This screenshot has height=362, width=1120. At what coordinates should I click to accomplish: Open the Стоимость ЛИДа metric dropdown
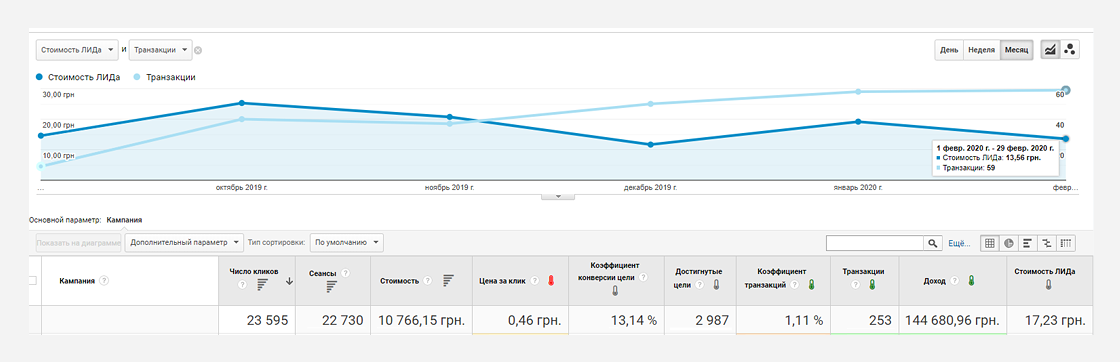[77, 50]
